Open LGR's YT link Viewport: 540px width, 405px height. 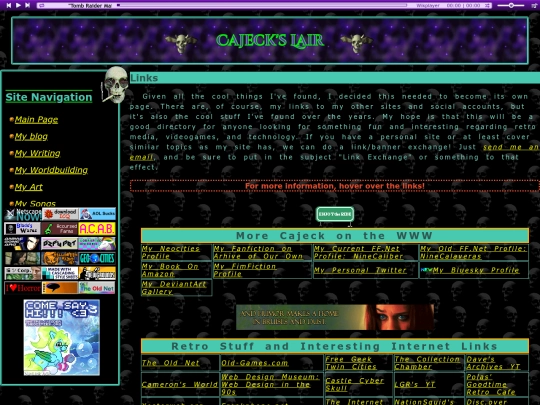415,384
